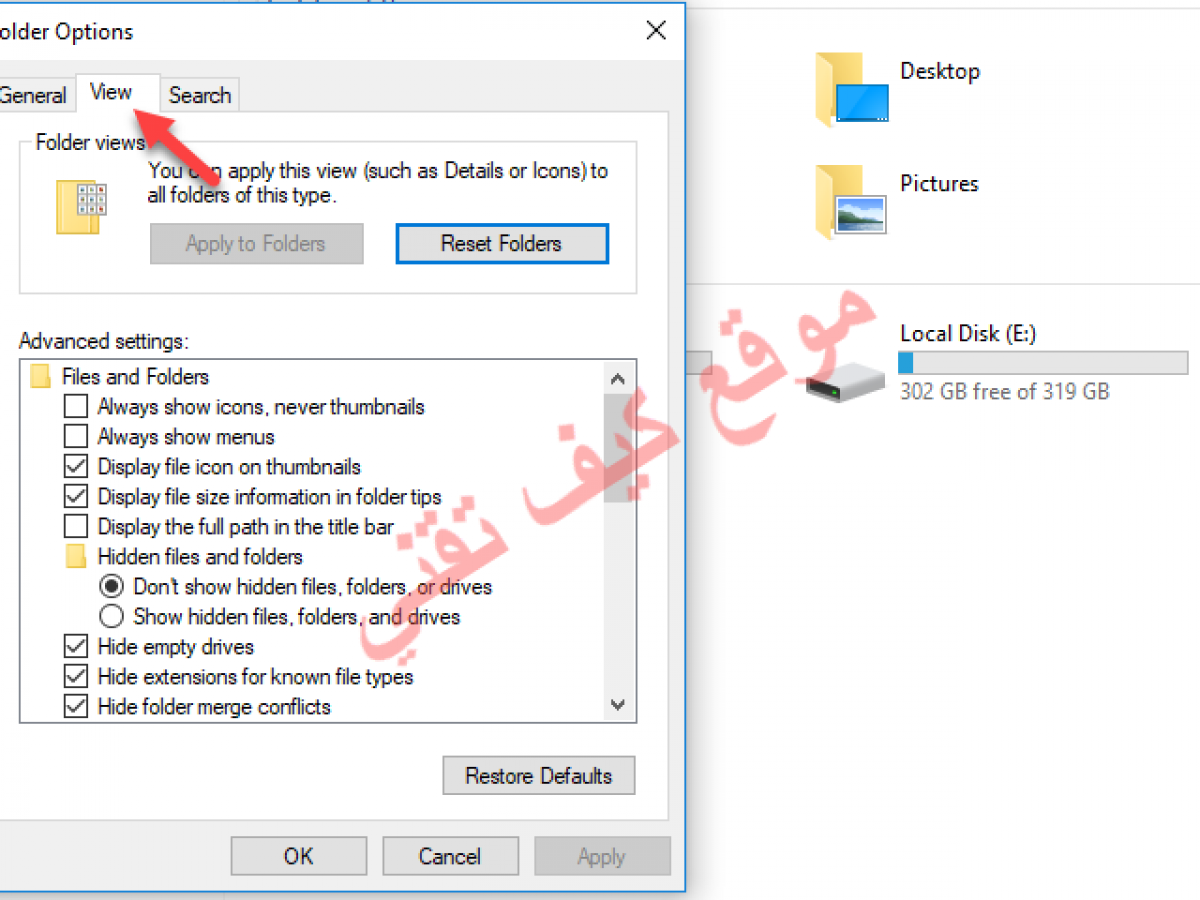Viewport: 1200px width, 900px height.
Task: Toggle Display the full path in title bar
Action: [x=76, y=527]
